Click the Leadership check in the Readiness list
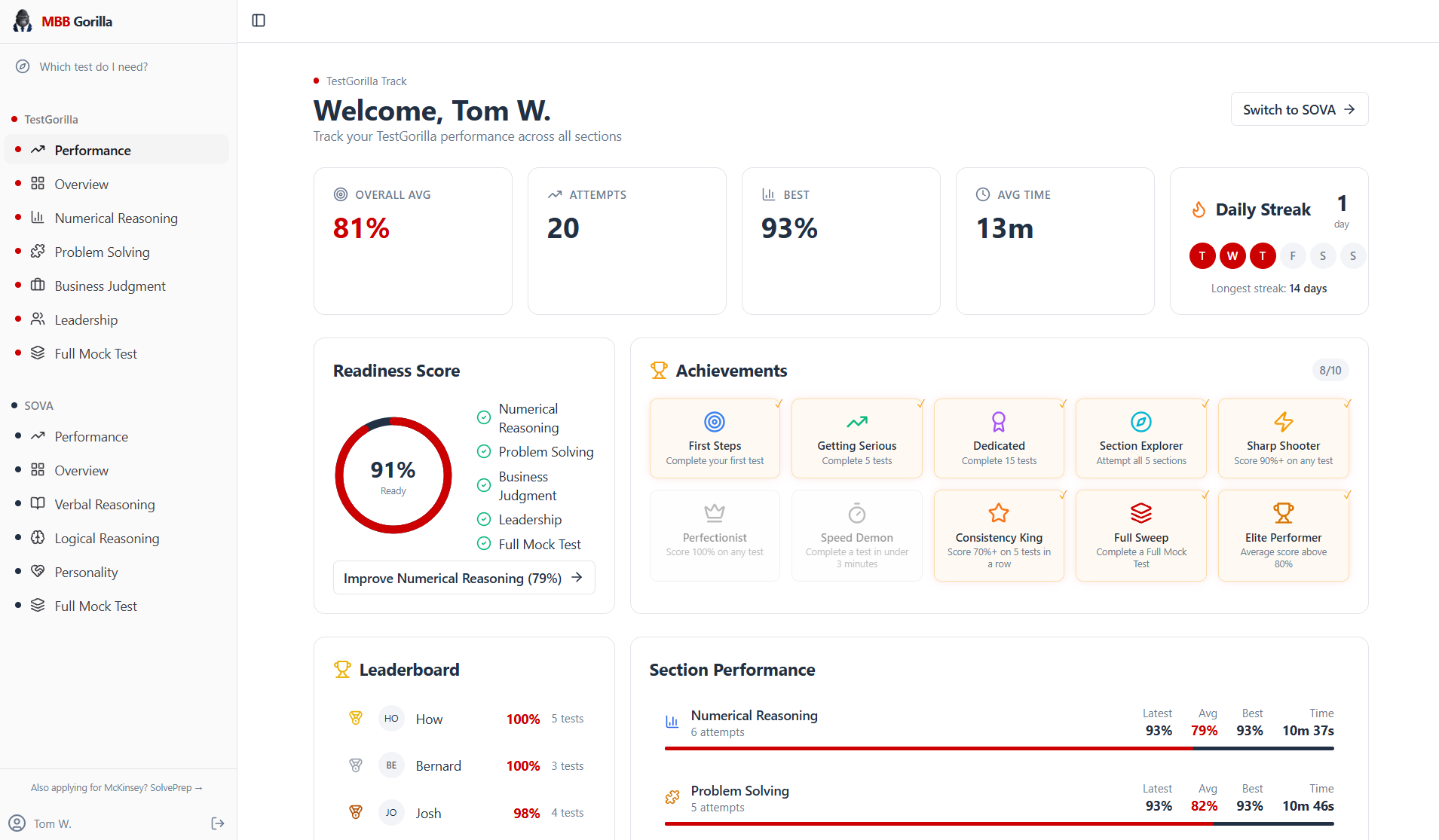This screenshot has height=840, width=1439. tap(484, 519)
